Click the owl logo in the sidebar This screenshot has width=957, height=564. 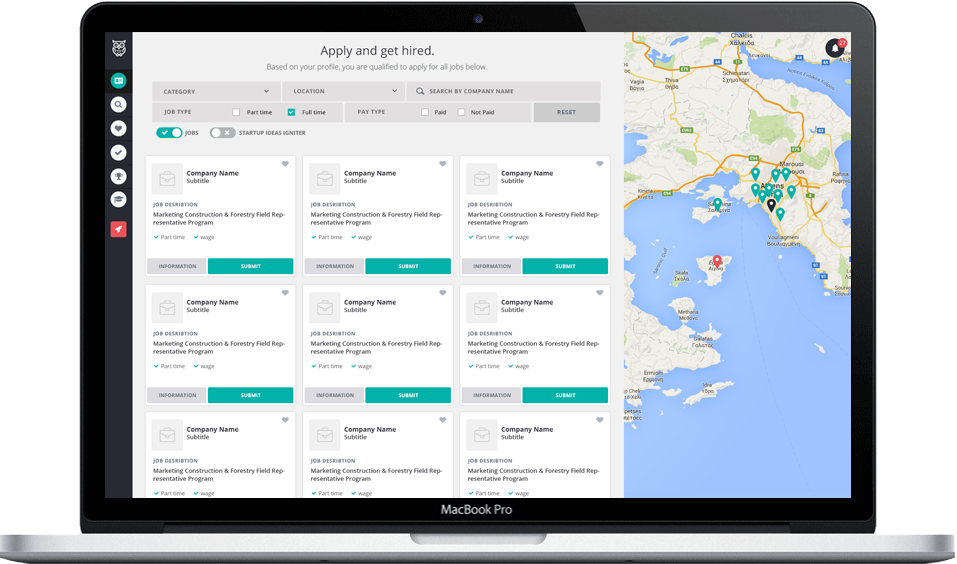[118, 47]
